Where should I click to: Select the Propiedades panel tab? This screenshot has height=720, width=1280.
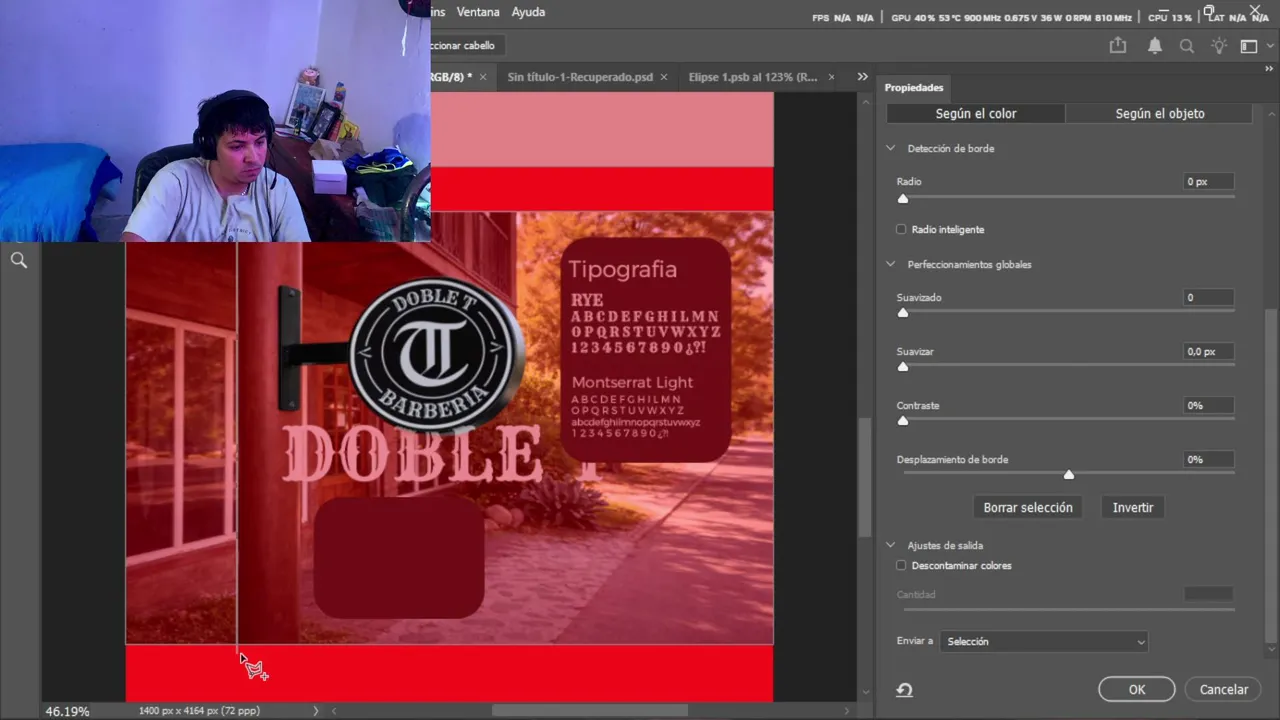(914, 88)
